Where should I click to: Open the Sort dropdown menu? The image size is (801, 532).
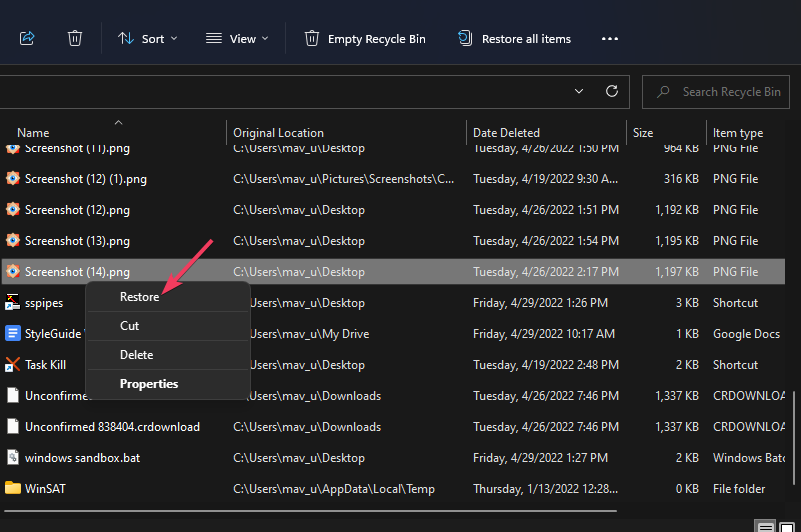coord(147,38)
